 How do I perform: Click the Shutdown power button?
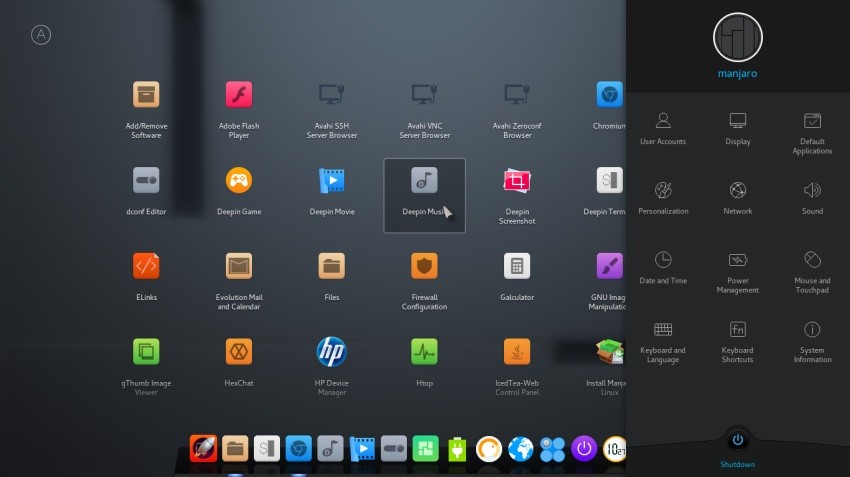(737, 440)
